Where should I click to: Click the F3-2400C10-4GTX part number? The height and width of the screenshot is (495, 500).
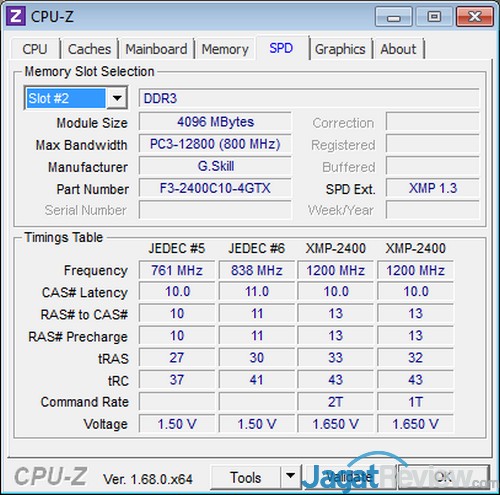tap(215, 188)
